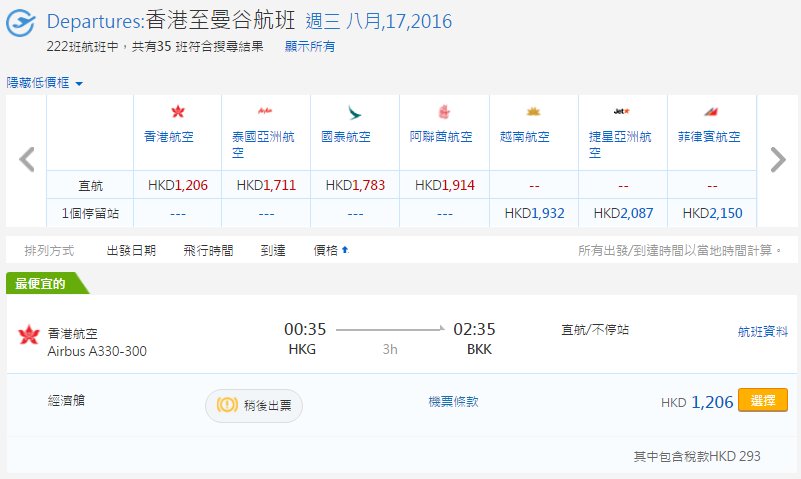Click the 經濟艙 cabin class label
The width and height of the screenshot is (801, 479).
click(x=66, y=400)
